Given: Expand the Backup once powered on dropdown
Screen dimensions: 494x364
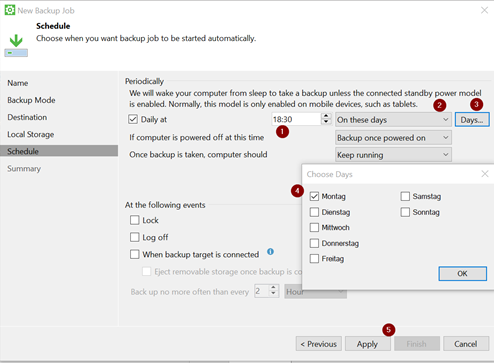Looking at the screenshot, I should click(393, 138).
